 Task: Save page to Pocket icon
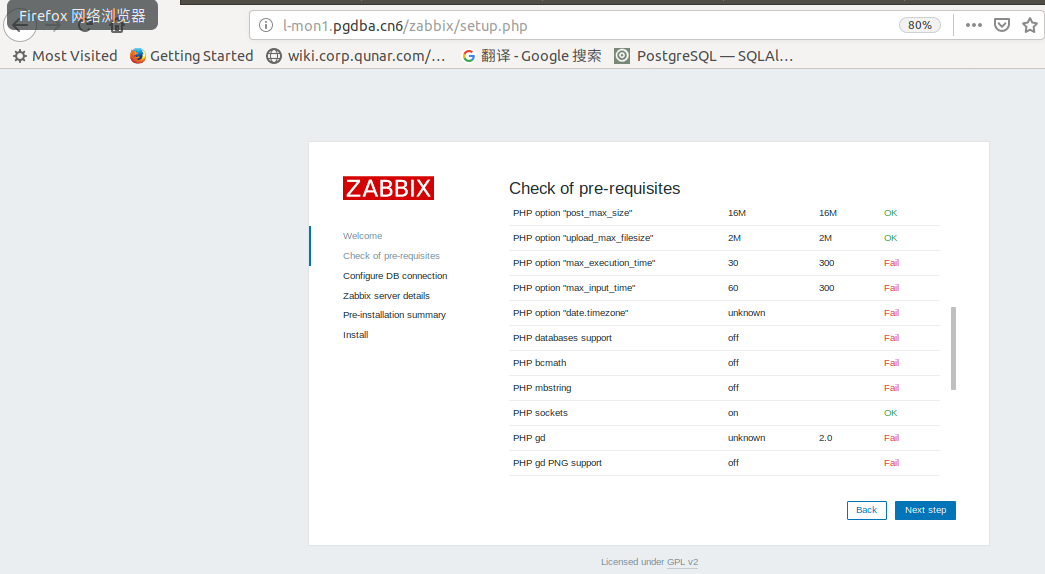click(x=1002, y=25)
